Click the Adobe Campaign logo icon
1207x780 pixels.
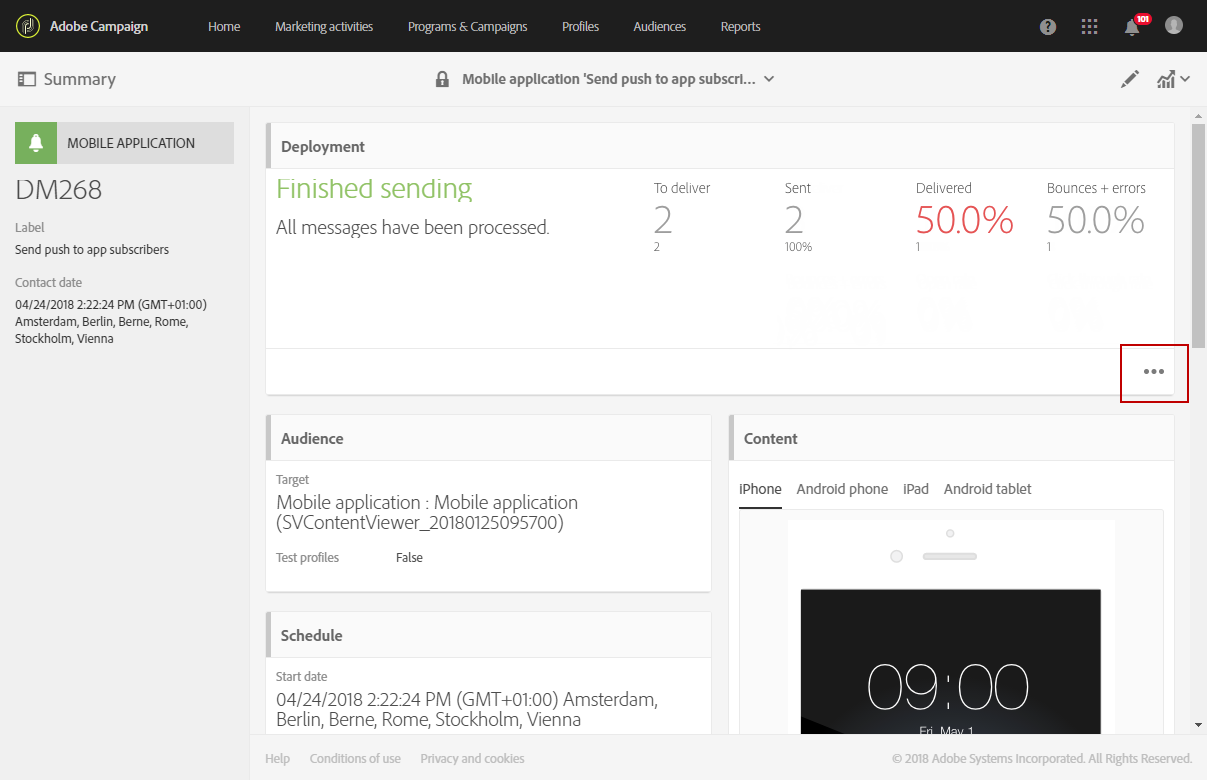29,26
